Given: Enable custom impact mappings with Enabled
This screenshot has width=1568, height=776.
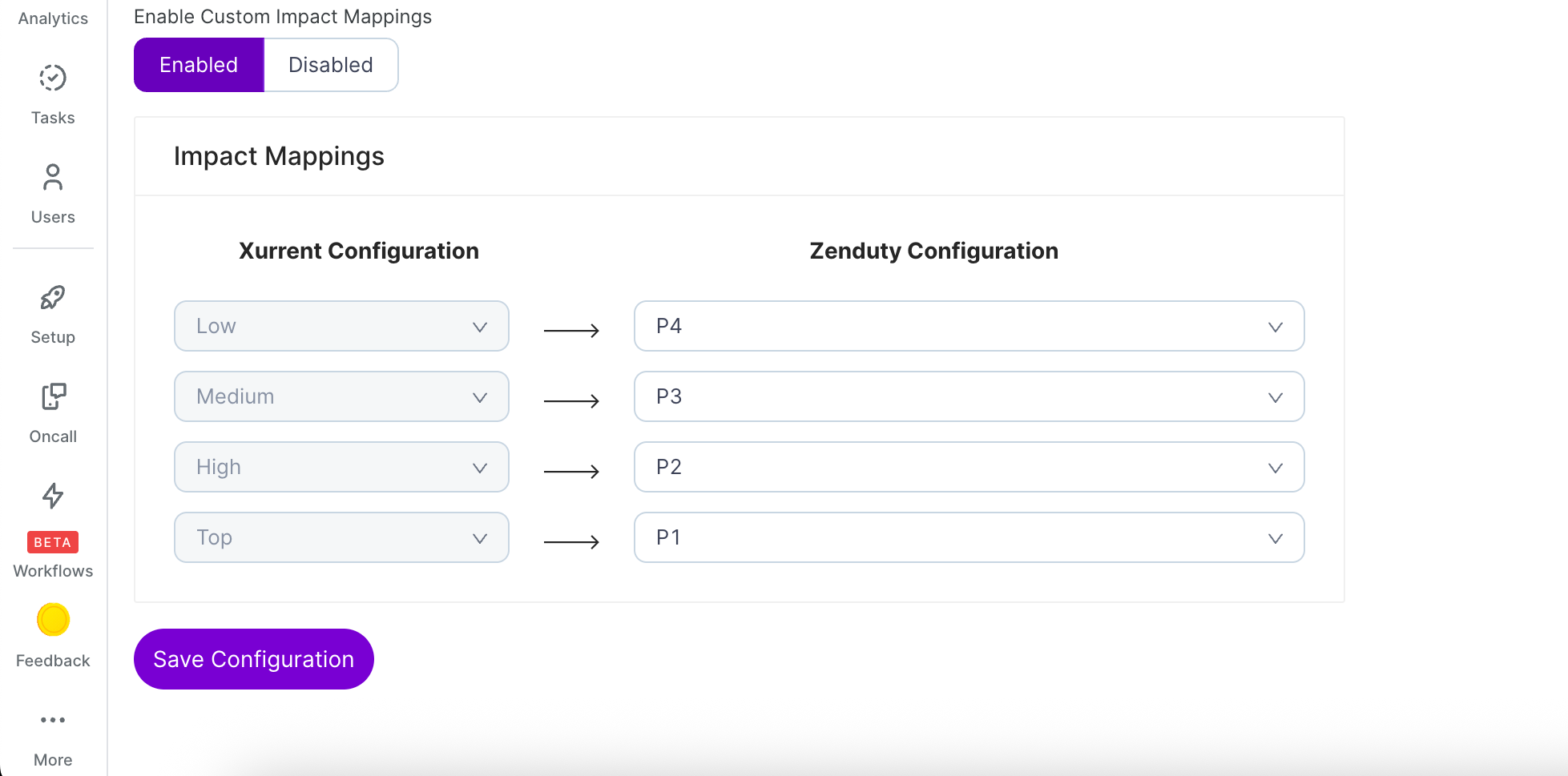Looking at the screenshot, I should point(199,65).
